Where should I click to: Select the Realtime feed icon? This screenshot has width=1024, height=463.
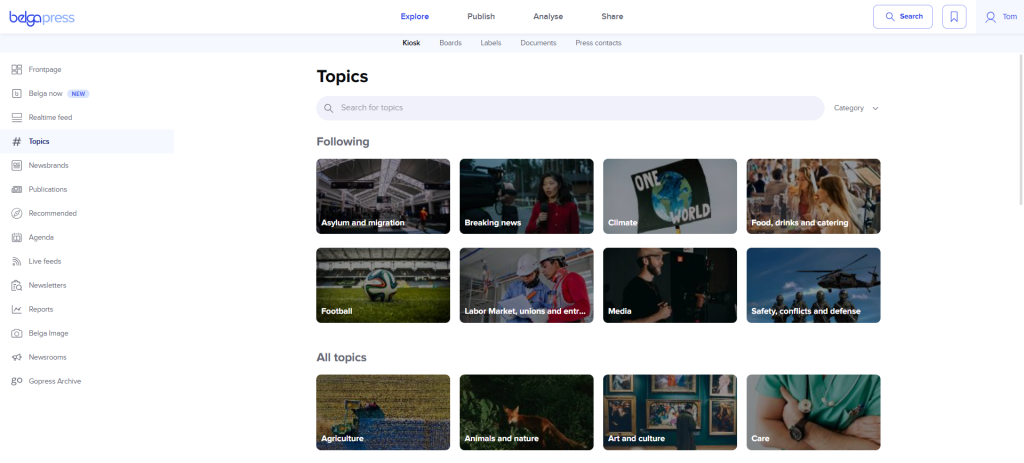16,117
